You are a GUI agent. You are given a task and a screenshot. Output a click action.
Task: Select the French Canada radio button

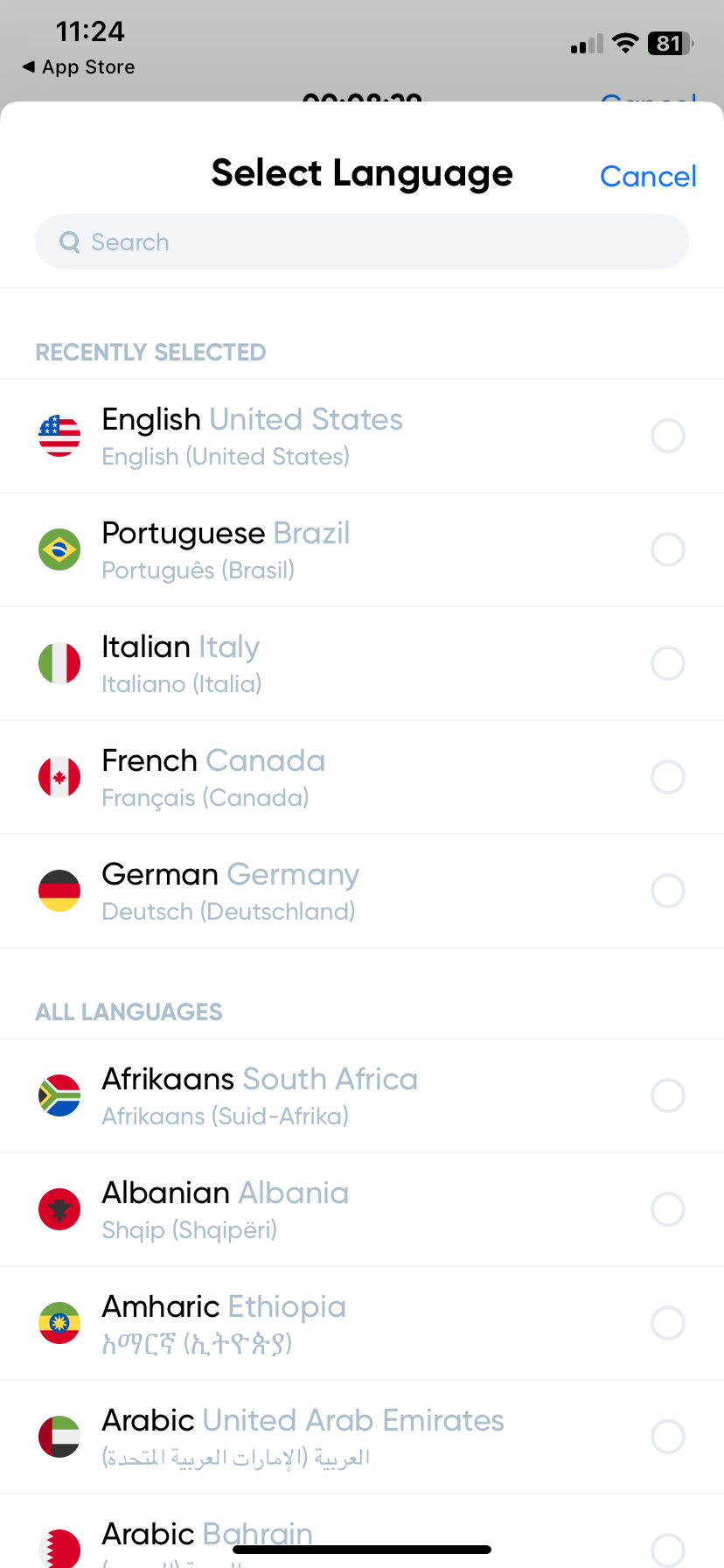coord(667,777)
